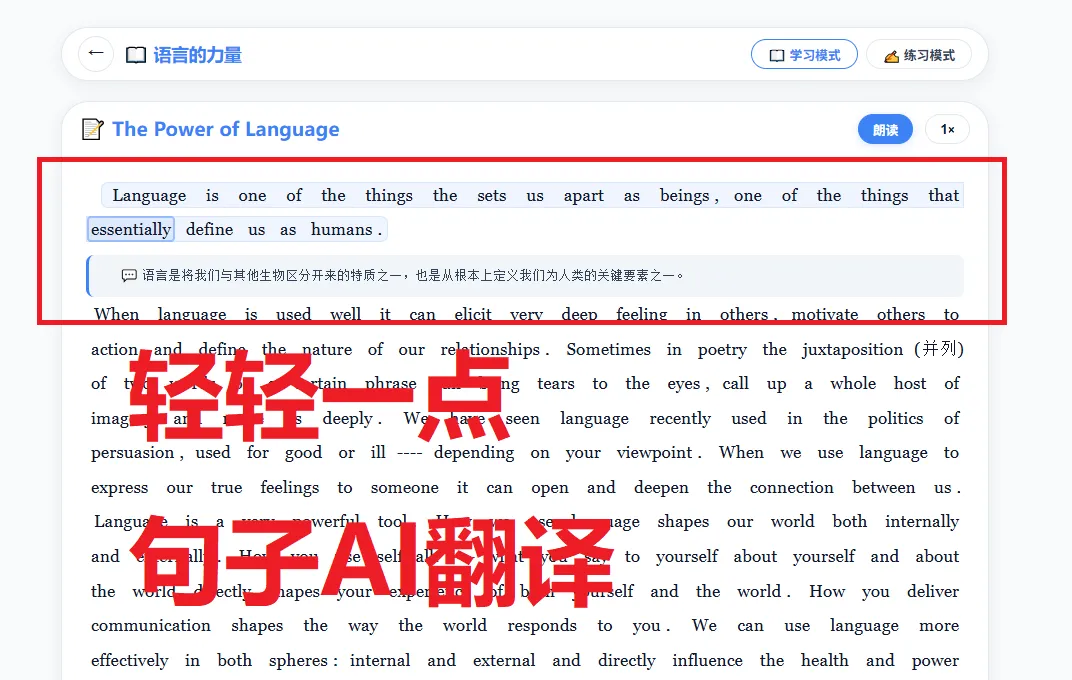Click the word 'deliver'
Image resolution: width=1072 pixels, height=680 pixels.
click(x=933, y=592)
